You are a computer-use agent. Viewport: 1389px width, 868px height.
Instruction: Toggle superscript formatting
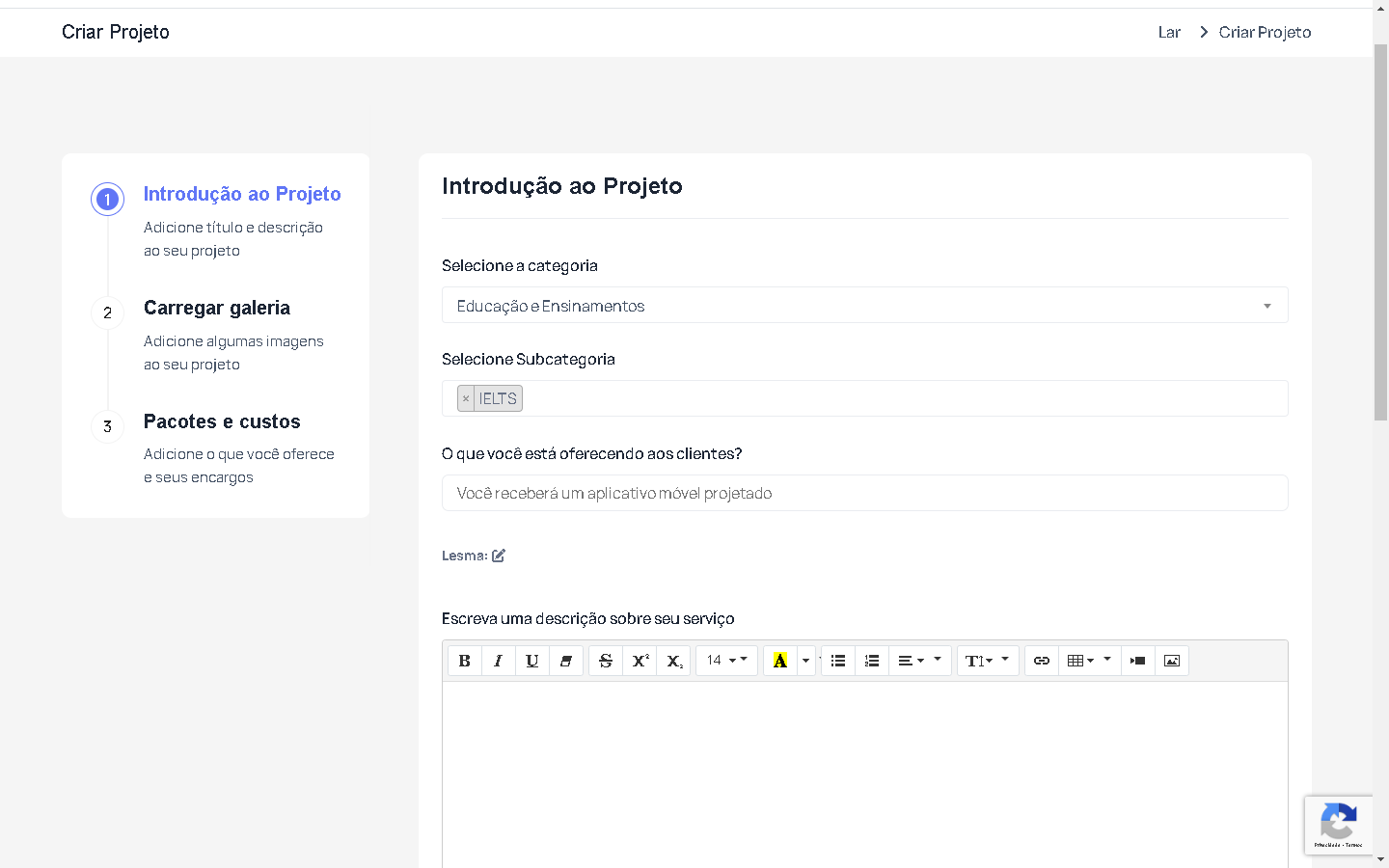click(640, 661)
